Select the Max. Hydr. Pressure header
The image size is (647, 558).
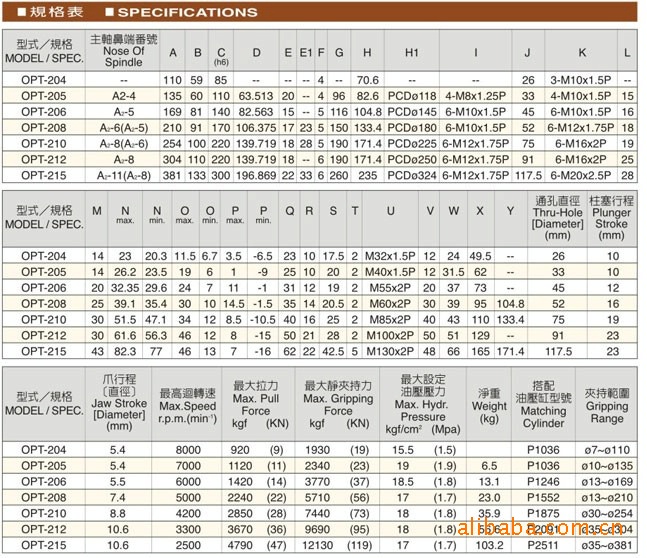tap(427, 400)
